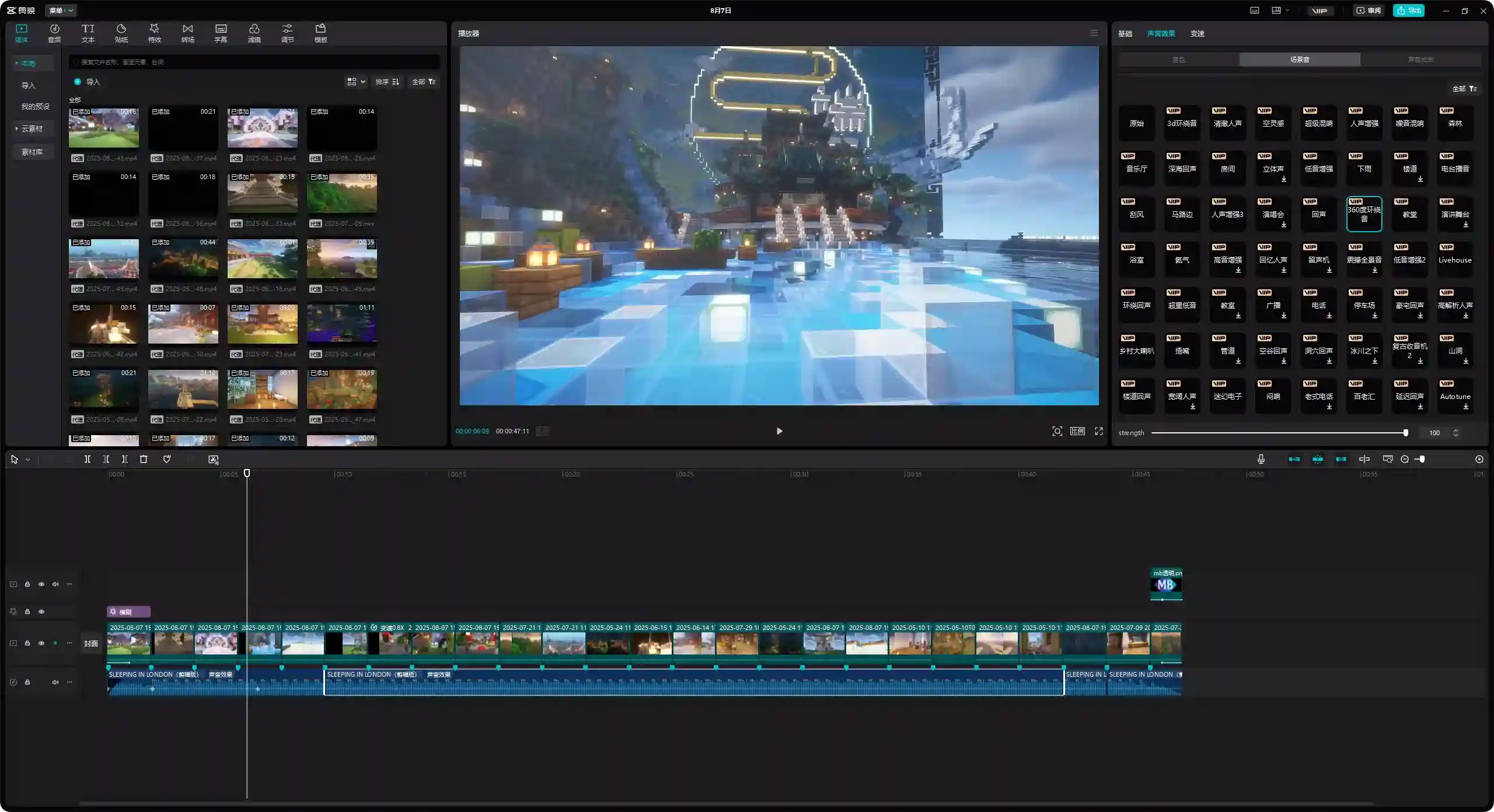The width and height of the screenshot is (1494, 812).
Task: Lock the effects track
Action: 27,612
